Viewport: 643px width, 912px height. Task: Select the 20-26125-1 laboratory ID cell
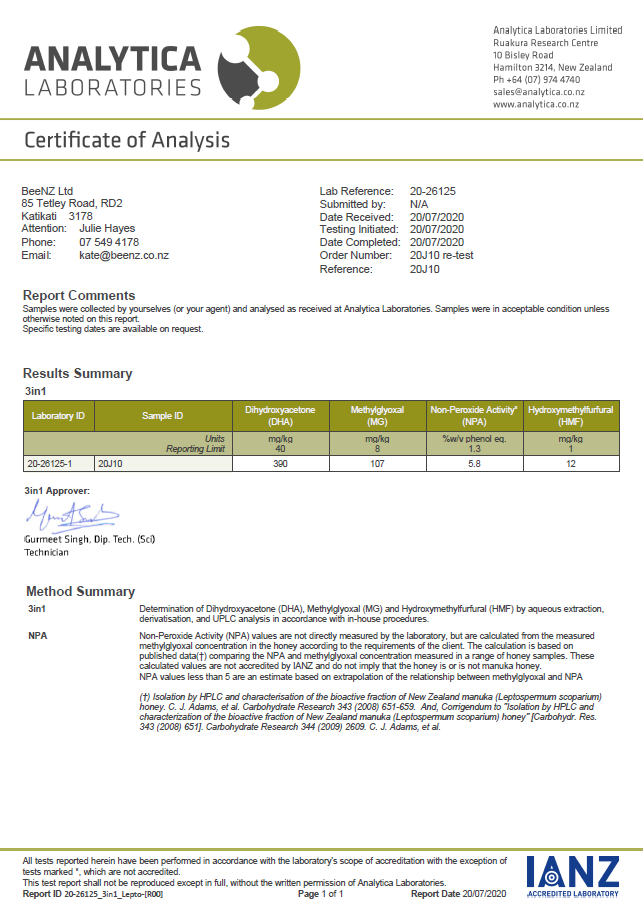(58, 464)
